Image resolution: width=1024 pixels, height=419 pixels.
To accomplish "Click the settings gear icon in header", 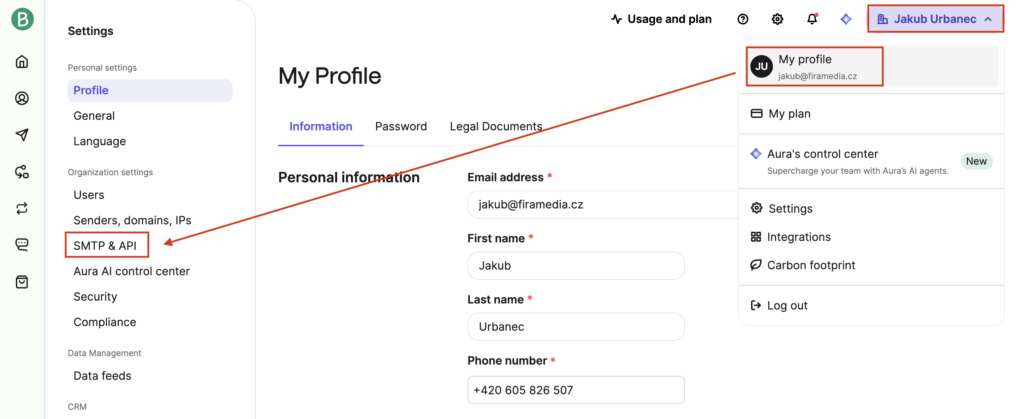I will 778,19.
